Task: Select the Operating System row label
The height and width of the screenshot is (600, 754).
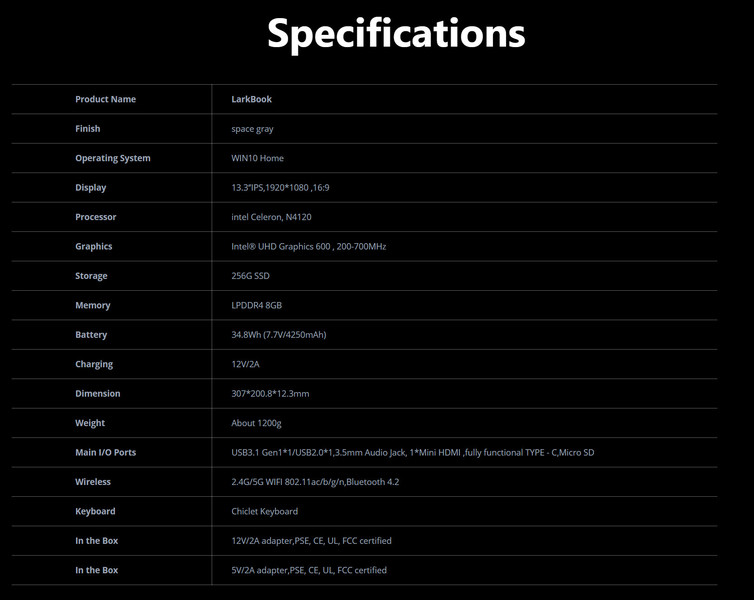Action: (x=113, y=158)
